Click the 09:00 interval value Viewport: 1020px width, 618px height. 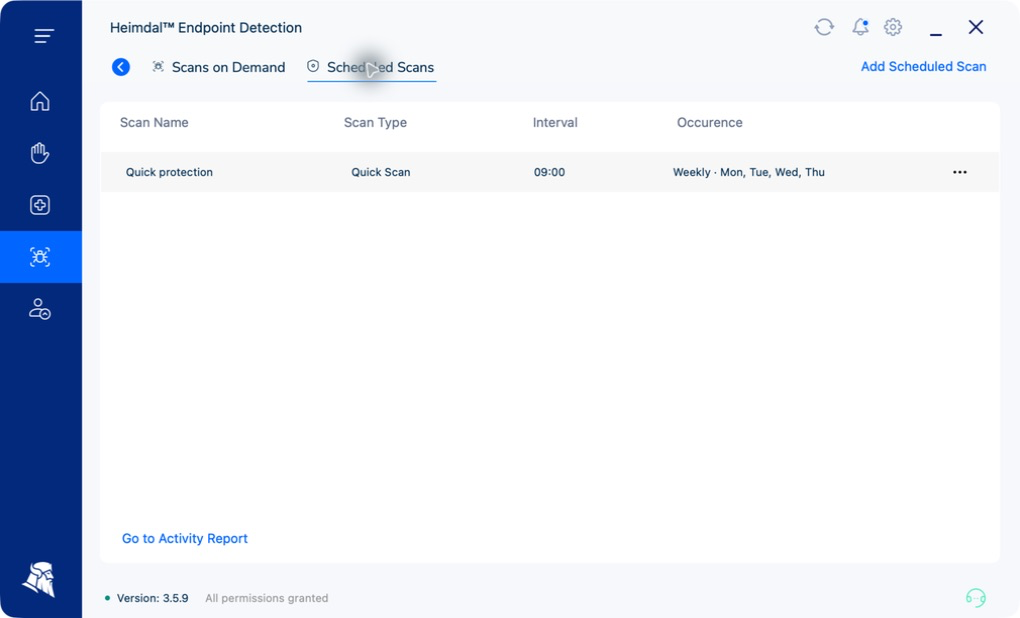point(550,172)
